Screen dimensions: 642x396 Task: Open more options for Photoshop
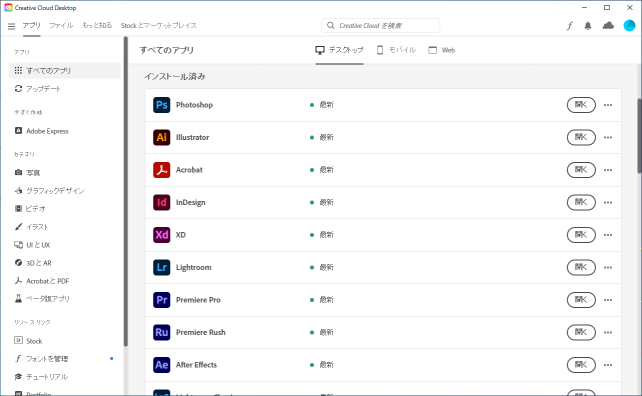coord(608,105)
